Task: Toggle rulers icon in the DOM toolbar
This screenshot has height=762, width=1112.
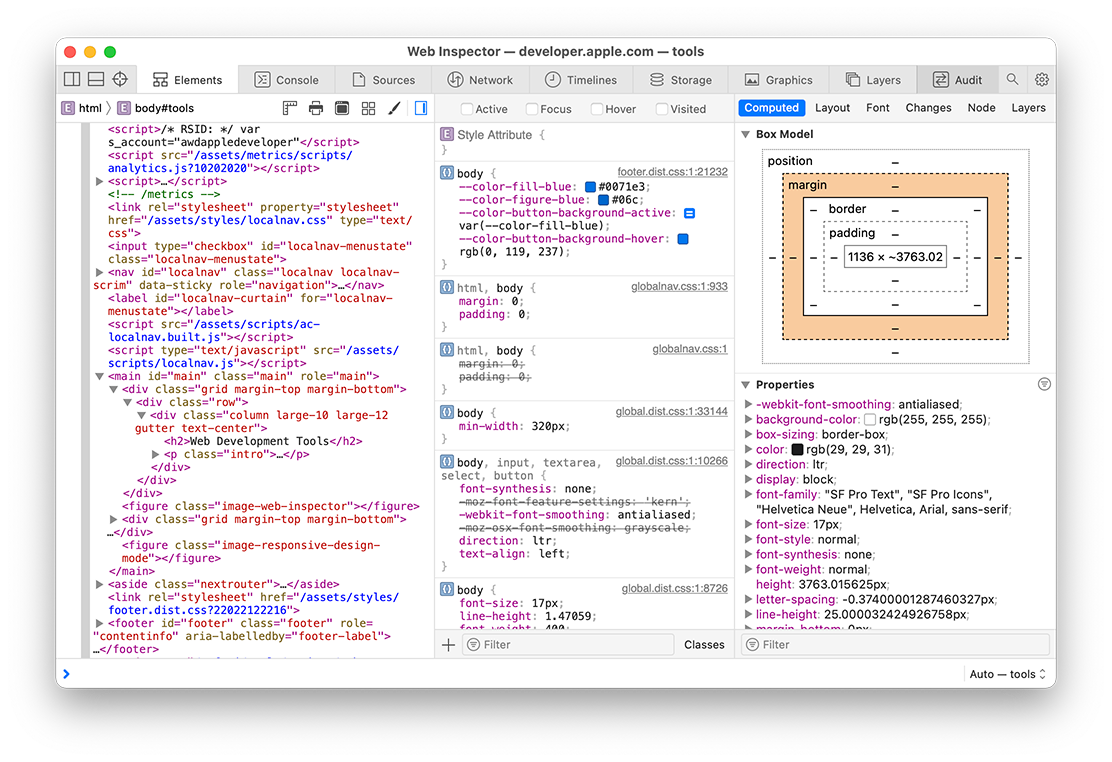Action: pyautogui.click(x=290, y=108)
